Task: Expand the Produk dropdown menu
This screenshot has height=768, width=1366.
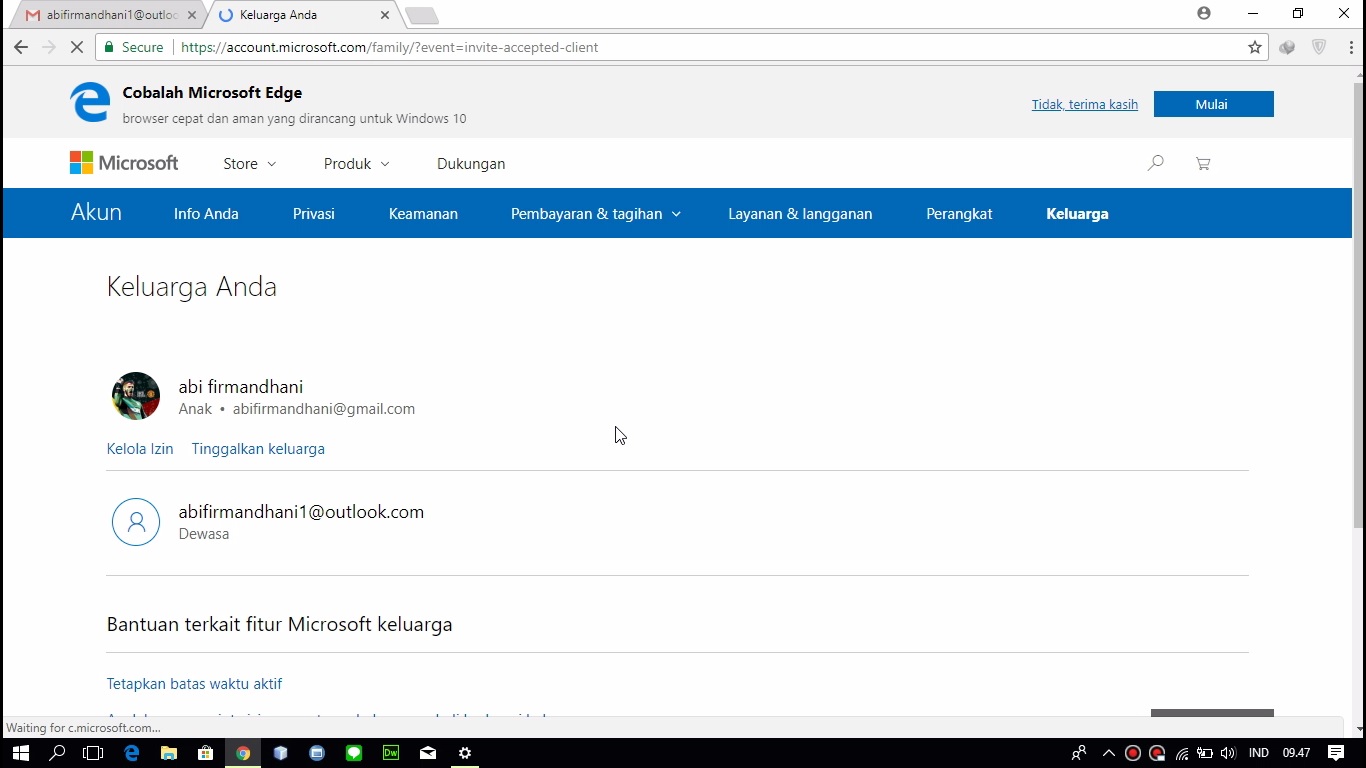Action: pyautogui.click(x=357, y=164)
